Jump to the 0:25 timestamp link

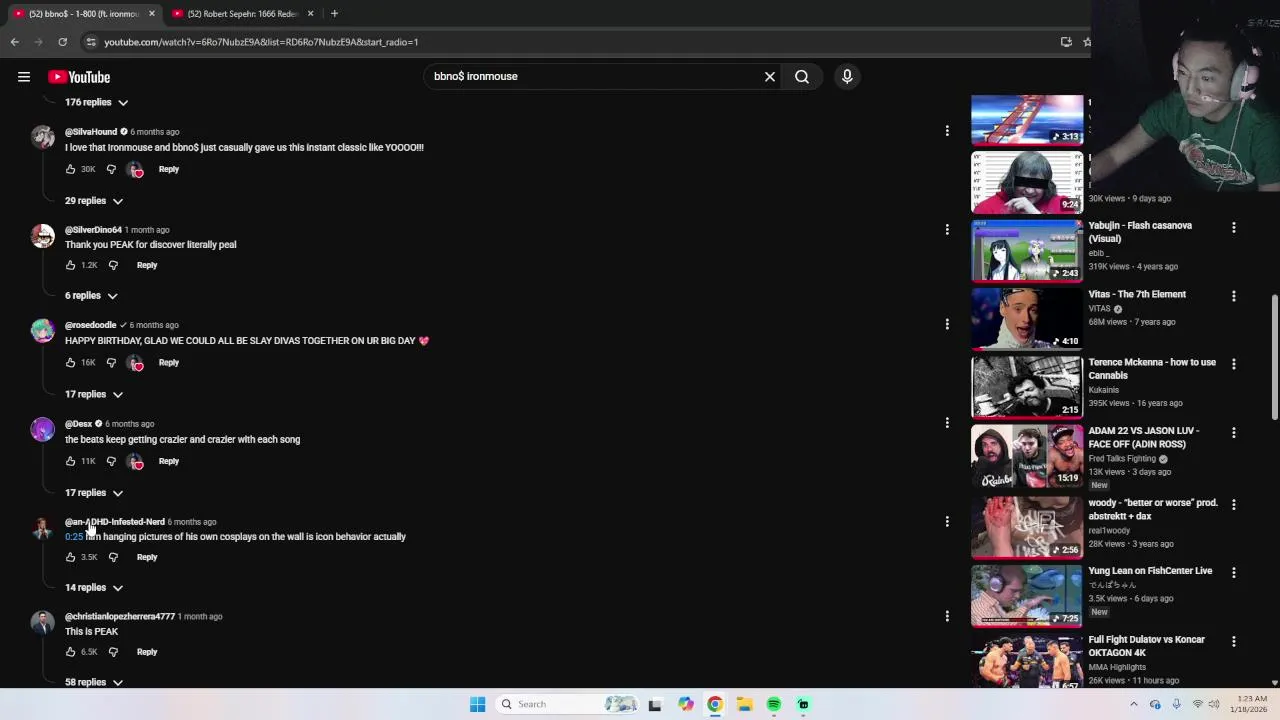[x=74, y=537]
